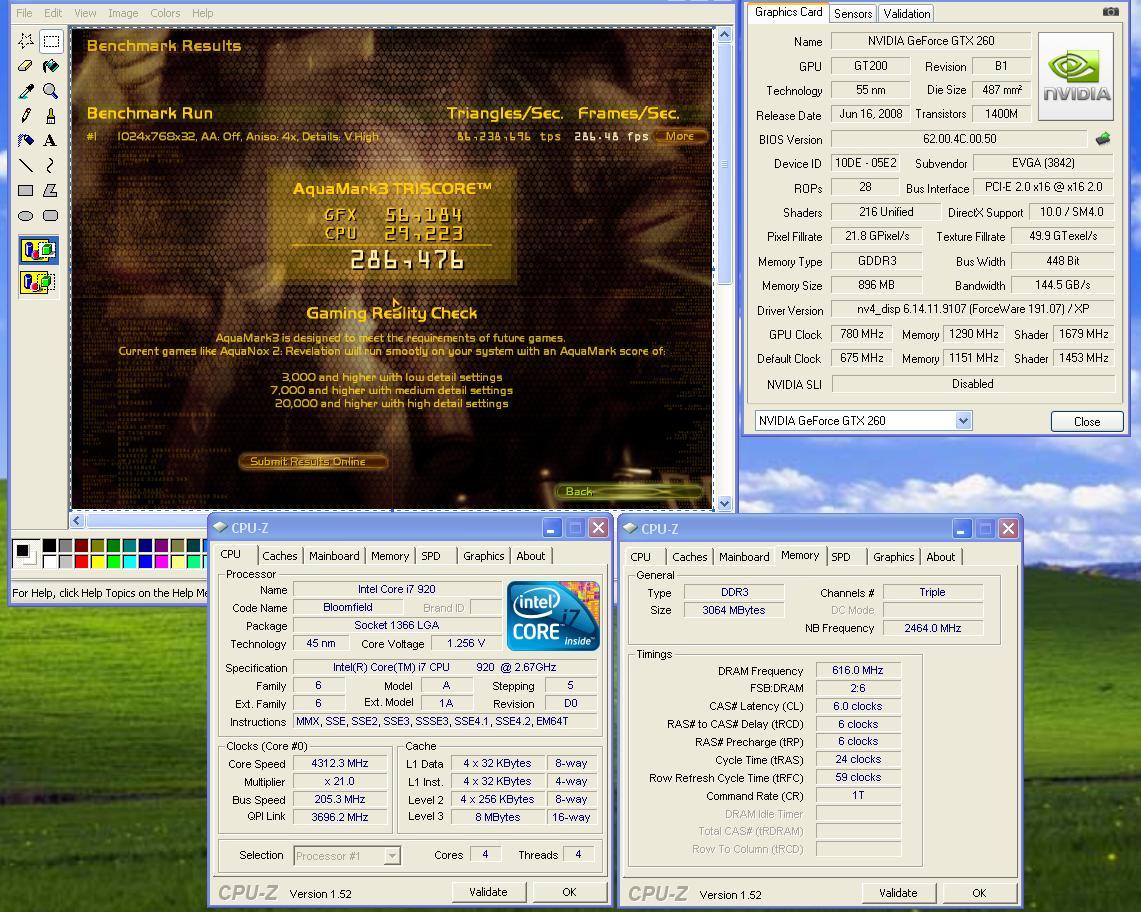Select the rectangular Select tool in Paint
Screen dimensions: 1141x912
click(x=50, y=41)
